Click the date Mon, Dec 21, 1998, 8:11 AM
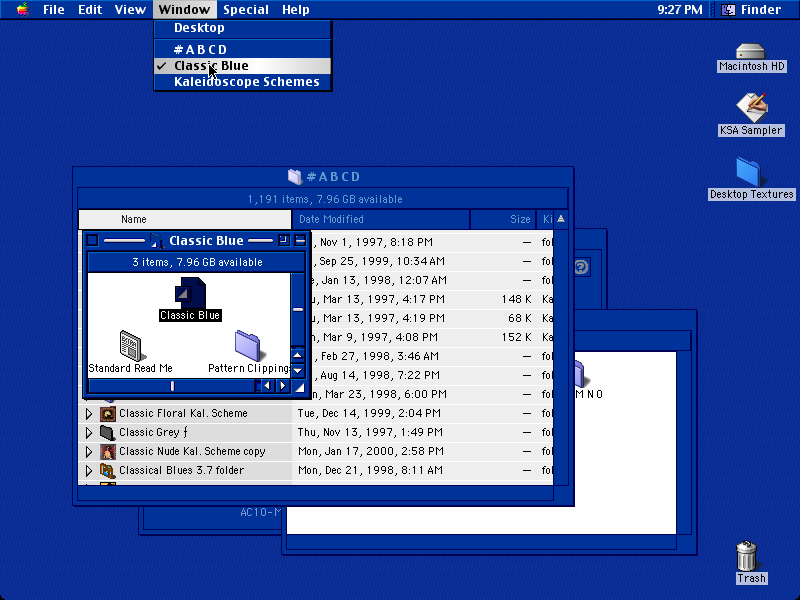Image resolution: width=800 pixels, height=600 pixels. click(370, 470)
